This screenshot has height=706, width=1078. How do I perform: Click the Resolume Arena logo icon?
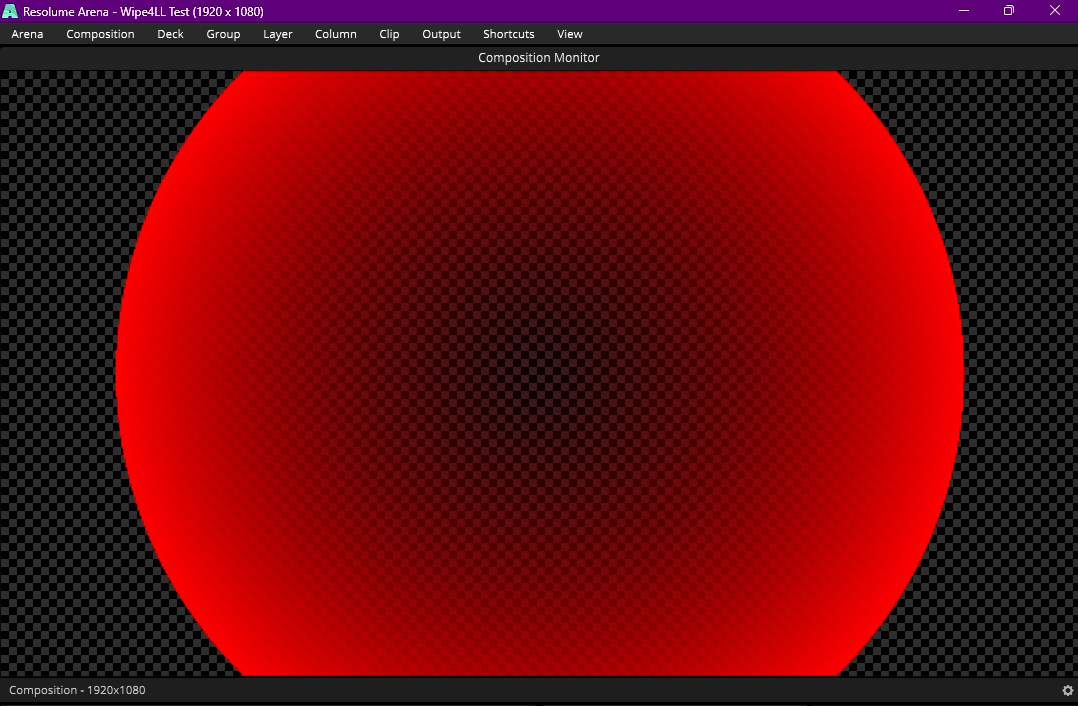[10, 11]
